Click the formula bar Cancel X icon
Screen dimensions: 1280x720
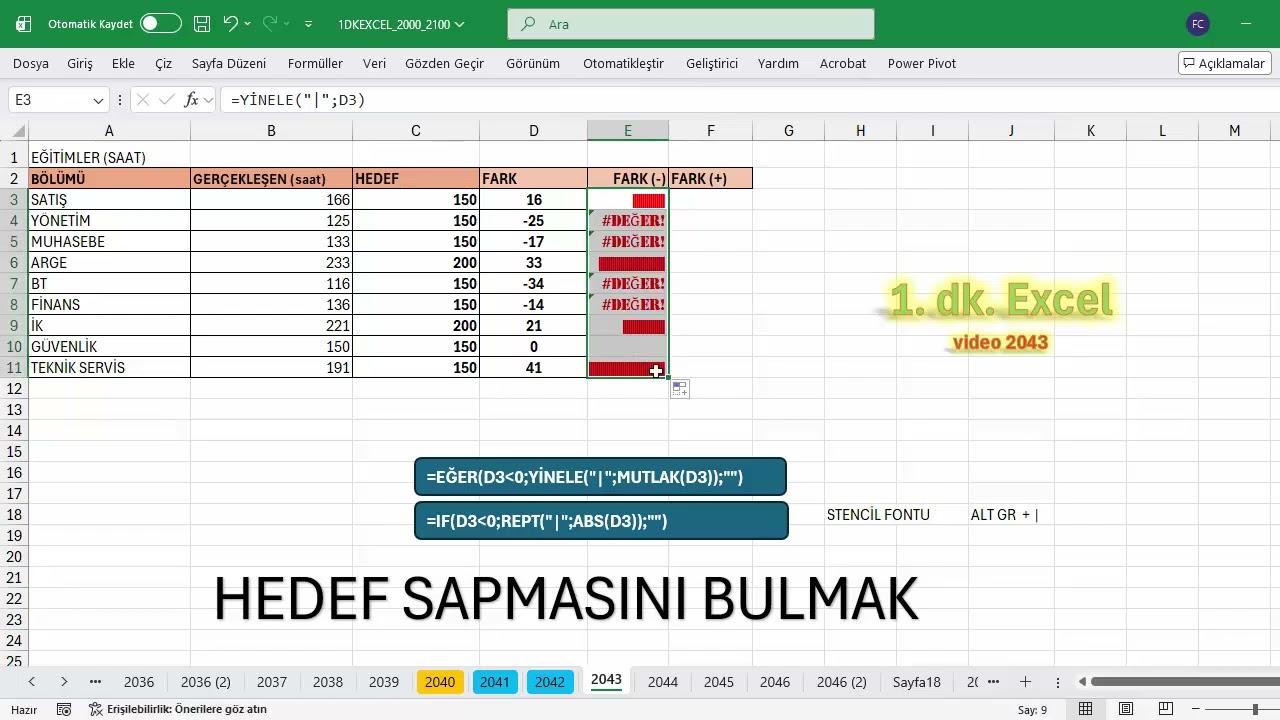(x=143, y=100)
